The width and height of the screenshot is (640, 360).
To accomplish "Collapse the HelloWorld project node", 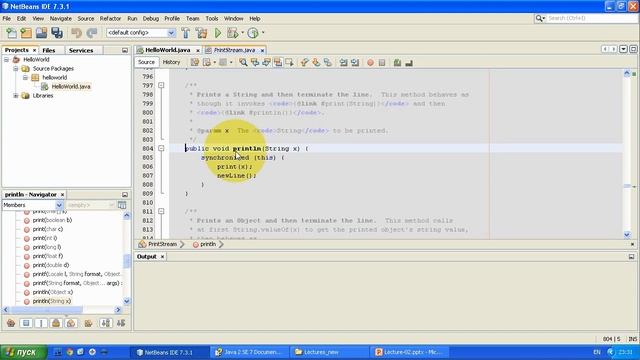I will (7, 60).
